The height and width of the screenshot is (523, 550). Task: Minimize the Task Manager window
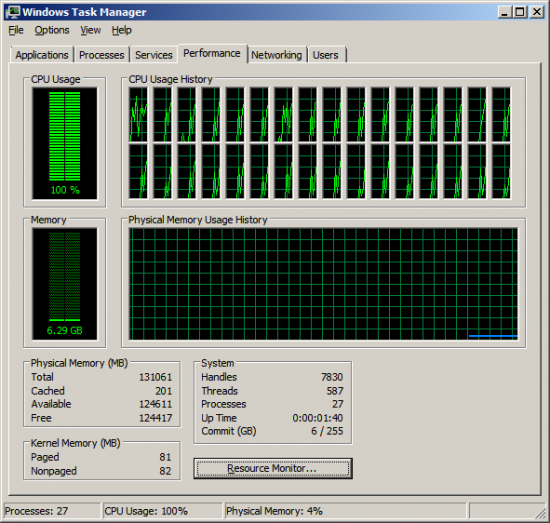coord(504,12)
